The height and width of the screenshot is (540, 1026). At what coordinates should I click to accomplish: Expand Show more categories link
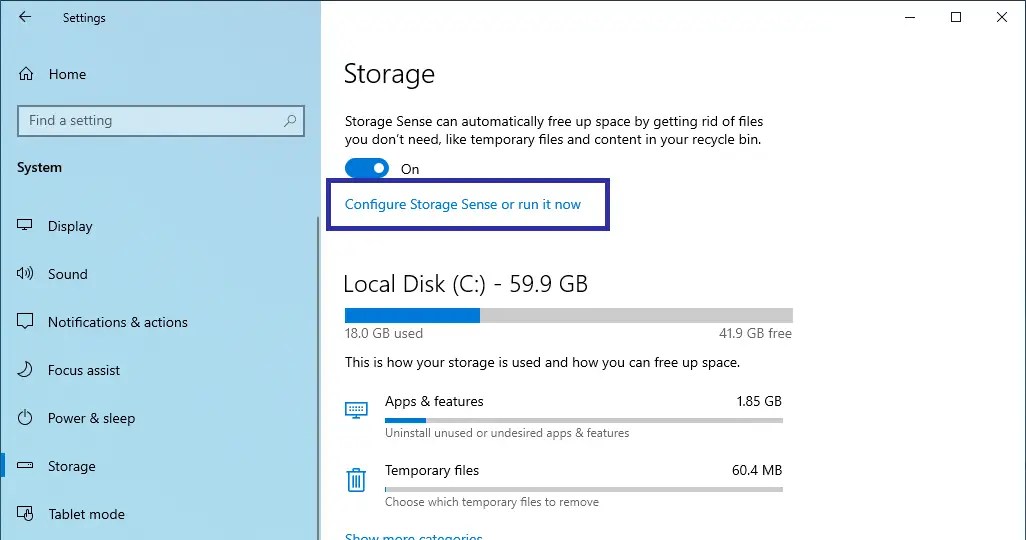413,536
